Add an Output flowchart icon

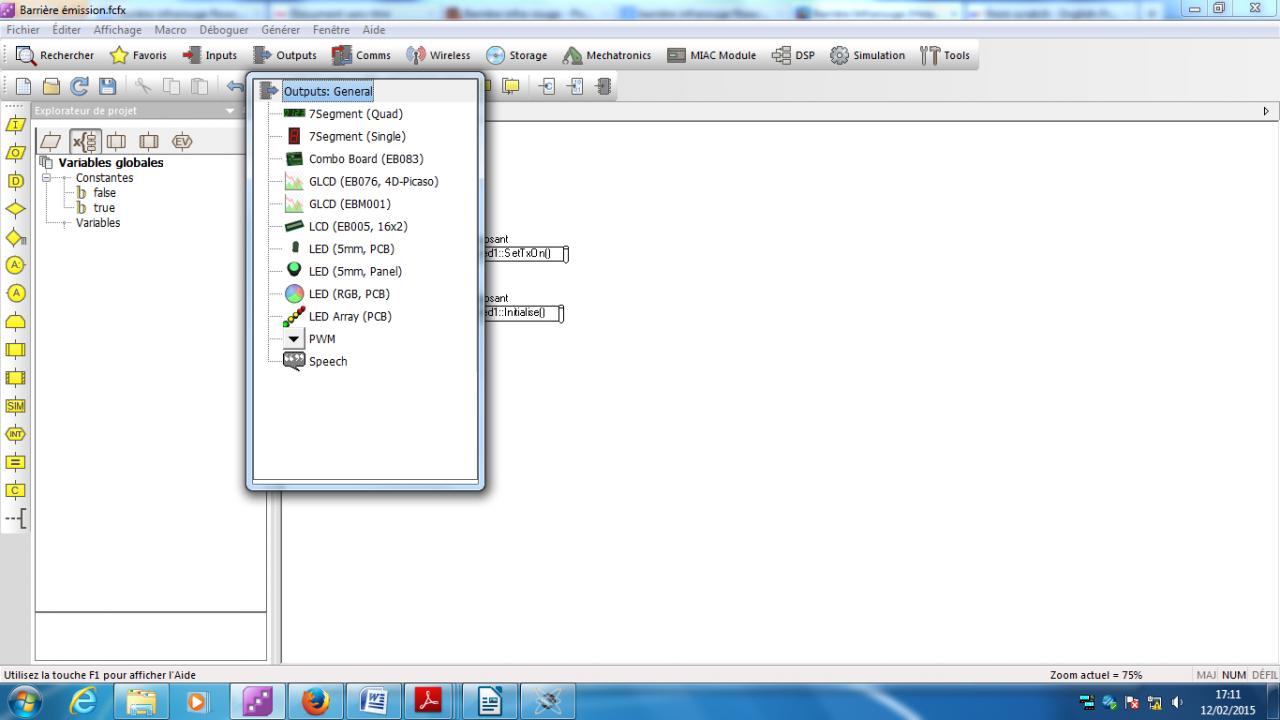pyautogui.click(x=16, y=153)
